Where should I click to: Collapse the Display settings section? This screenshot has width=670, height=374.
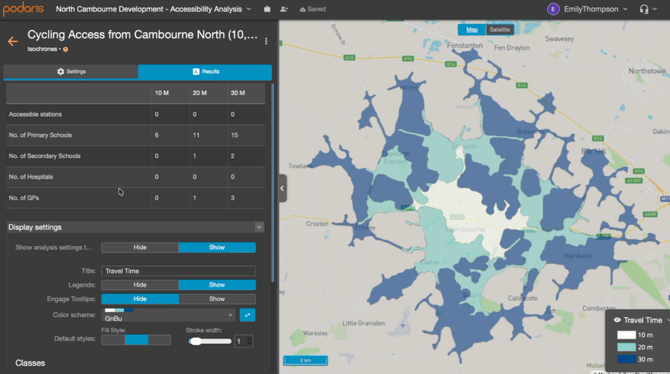pyautogui.click(x=259, y=227)
